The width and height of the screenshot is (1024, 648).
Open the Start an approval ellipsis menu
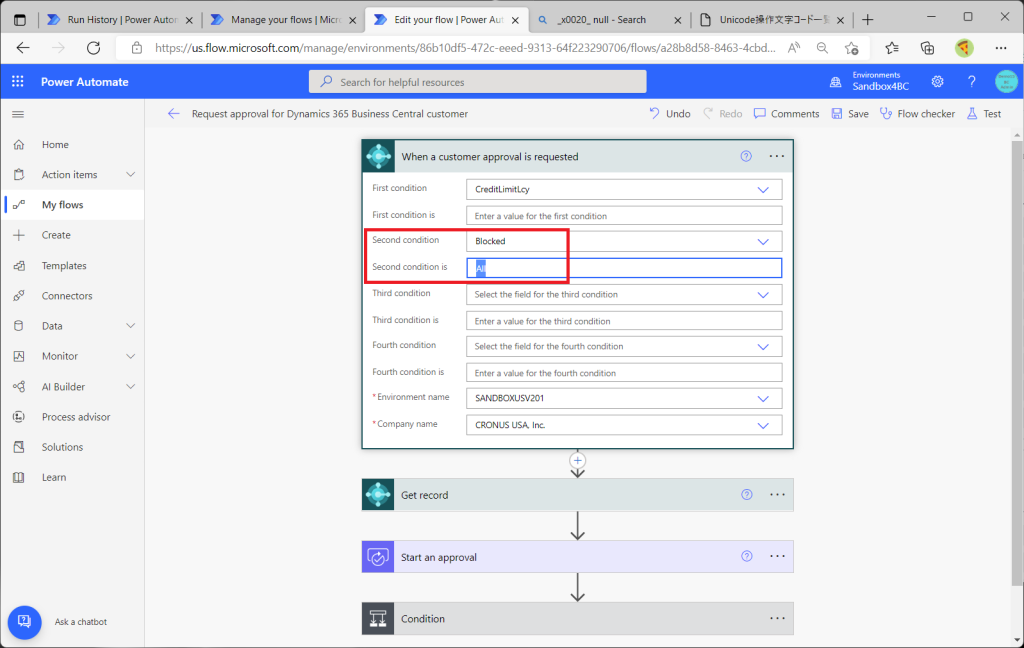coord(777,556)
